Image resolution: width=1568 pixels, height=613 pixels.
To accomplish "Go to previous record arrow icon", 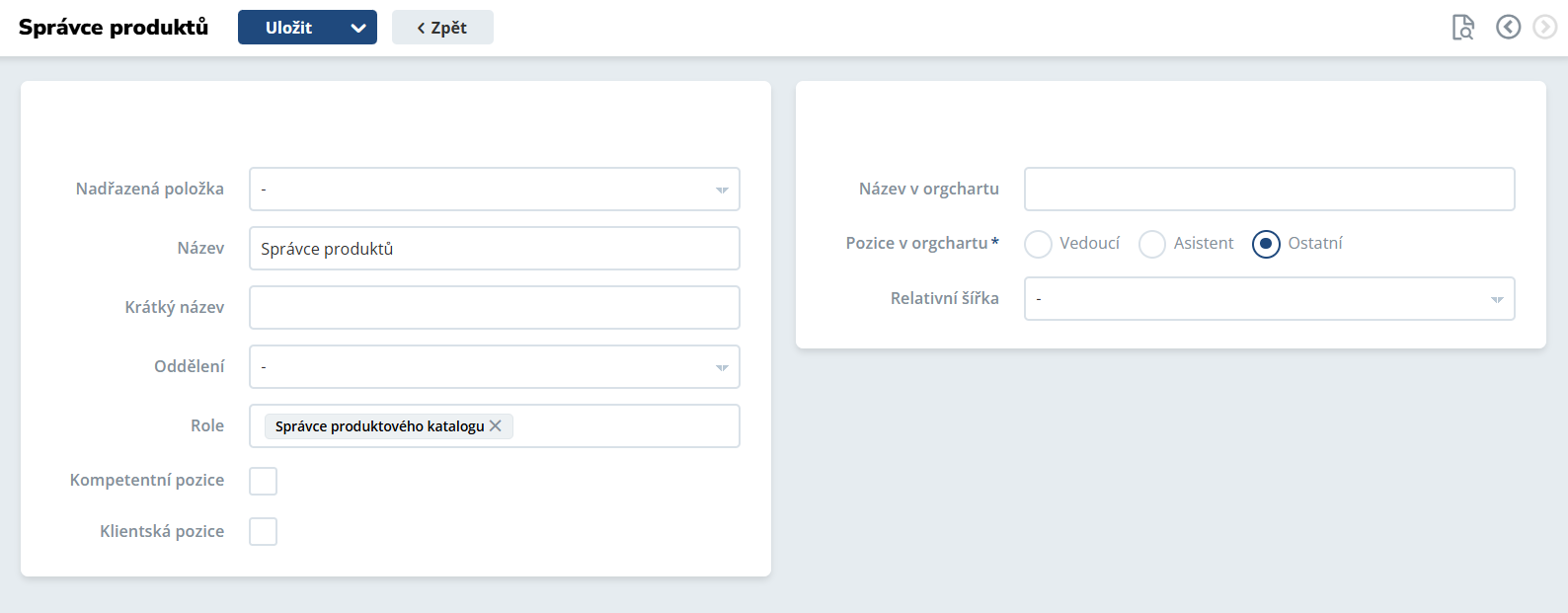I will pyautogui.click(x=1508, y=28).
